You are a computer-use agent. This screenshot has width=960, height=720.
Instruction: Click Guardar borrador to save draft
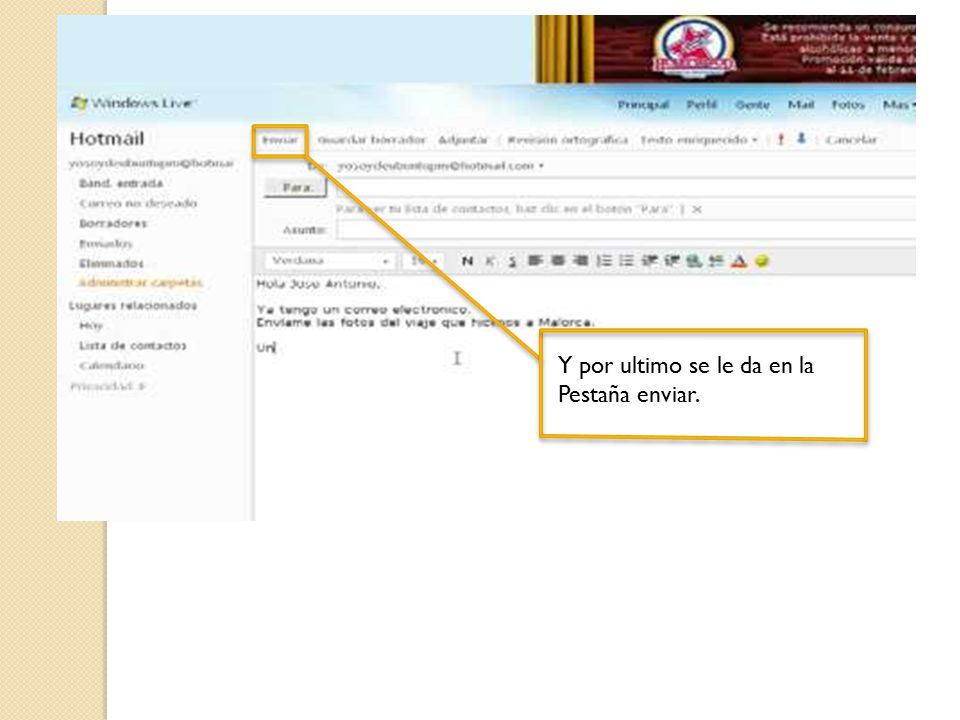[372, 140]
